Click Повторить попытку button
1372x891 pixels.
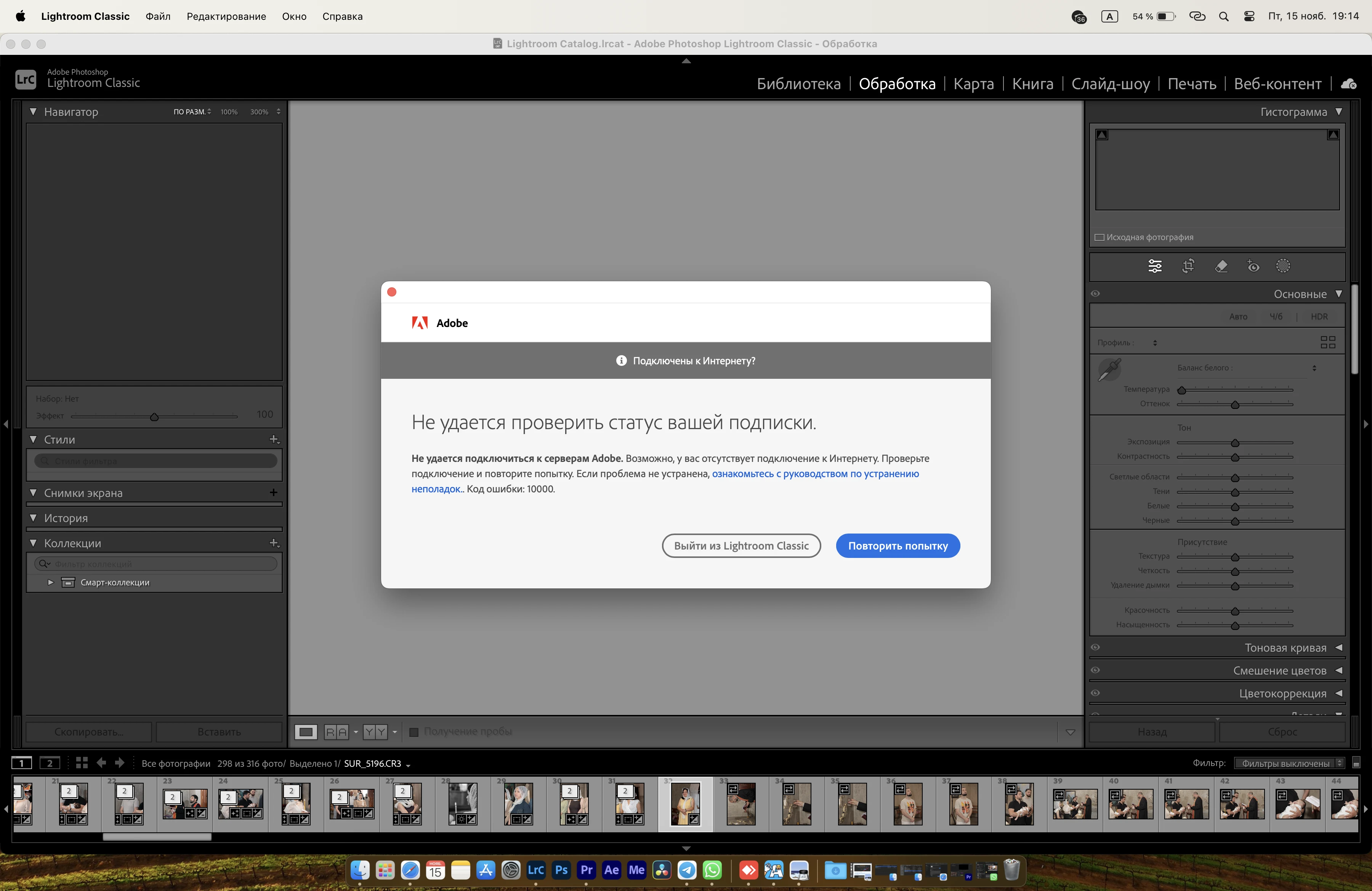(x=898, y=546)
